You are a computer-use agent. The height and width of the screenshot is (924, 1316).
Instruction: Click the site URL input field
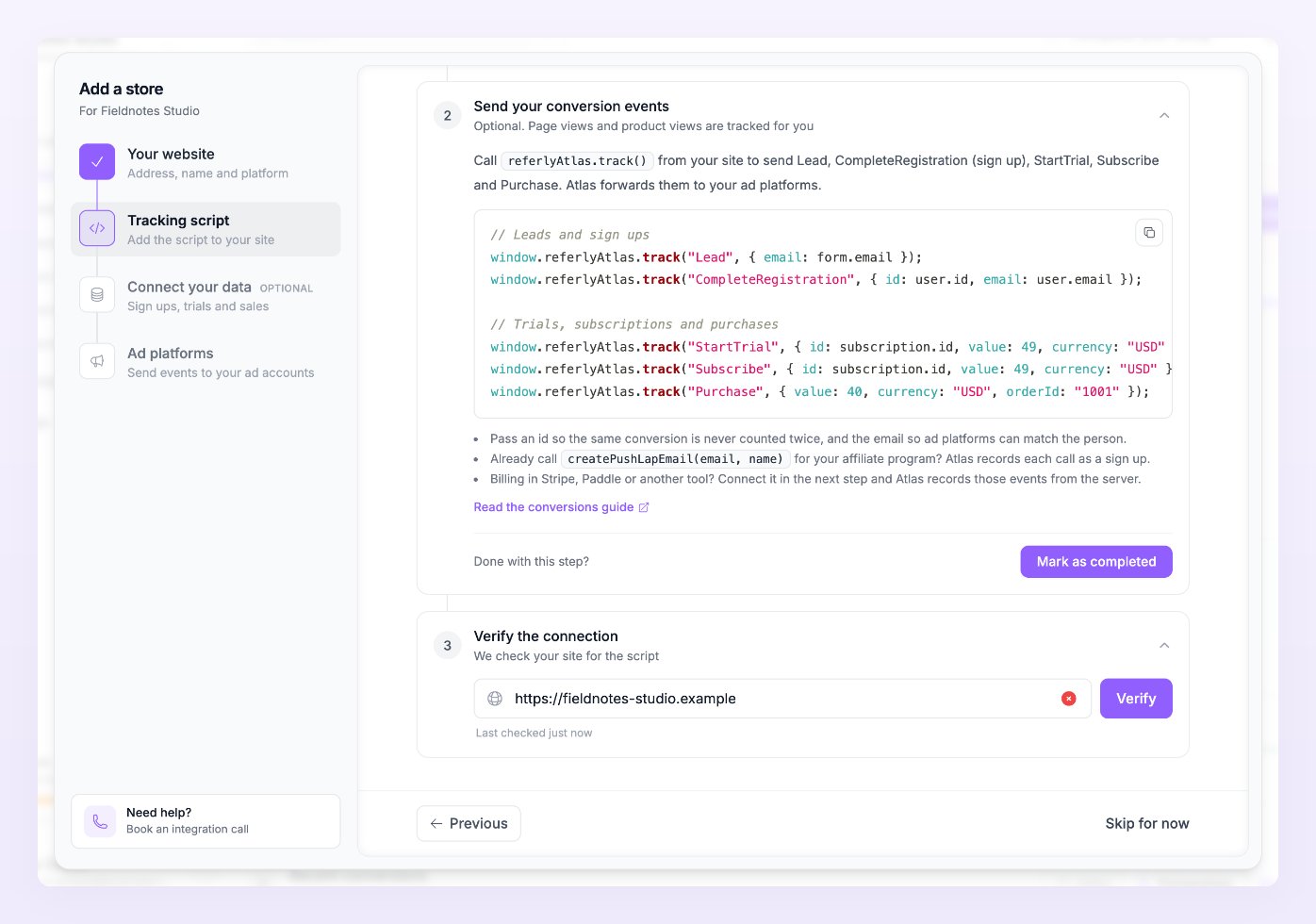coord(782,699)
